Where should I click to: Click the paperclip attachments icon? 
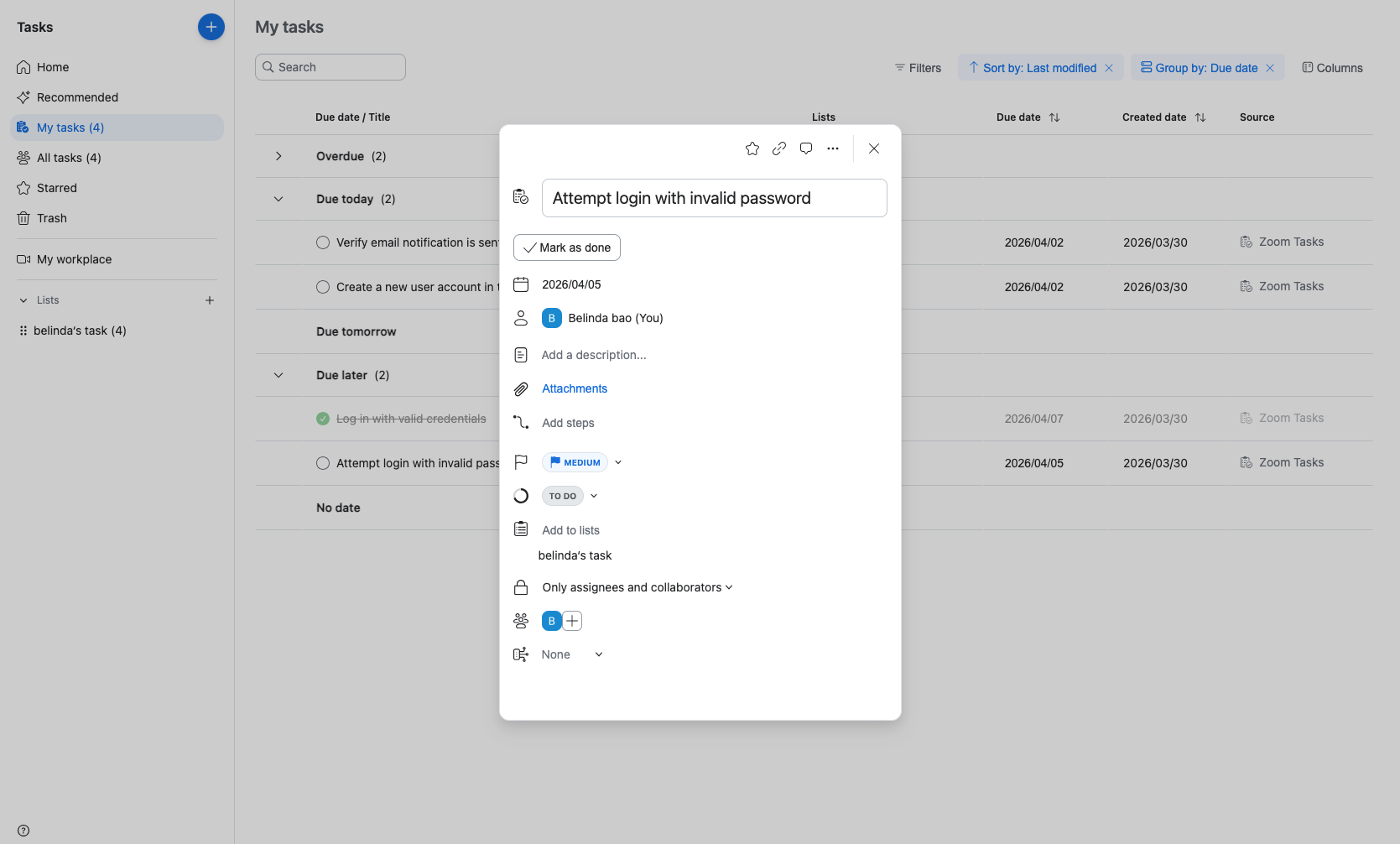pos(521,389)
